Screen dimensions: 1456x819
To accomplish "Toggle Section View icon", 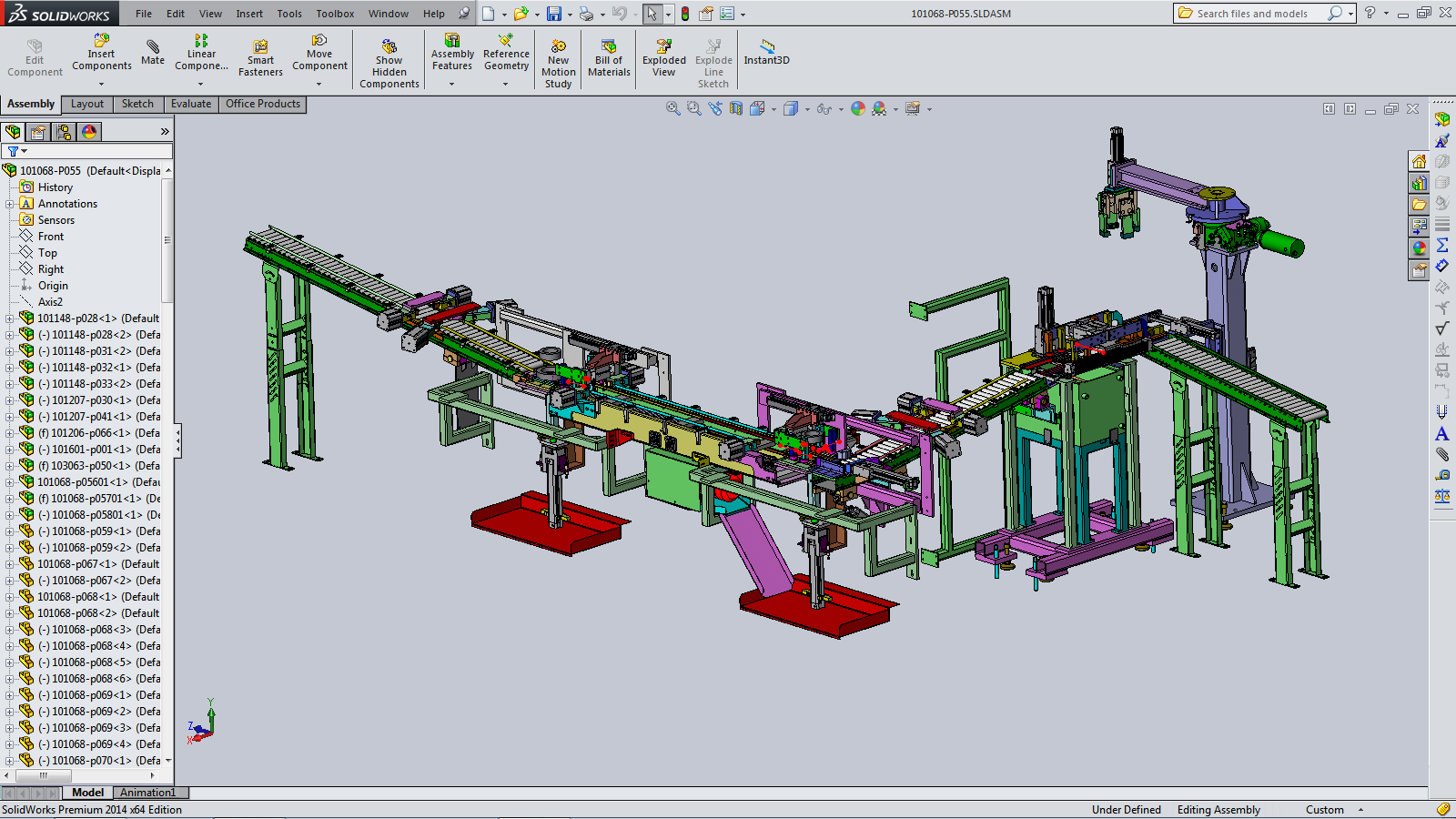I will tap(735, 108).
